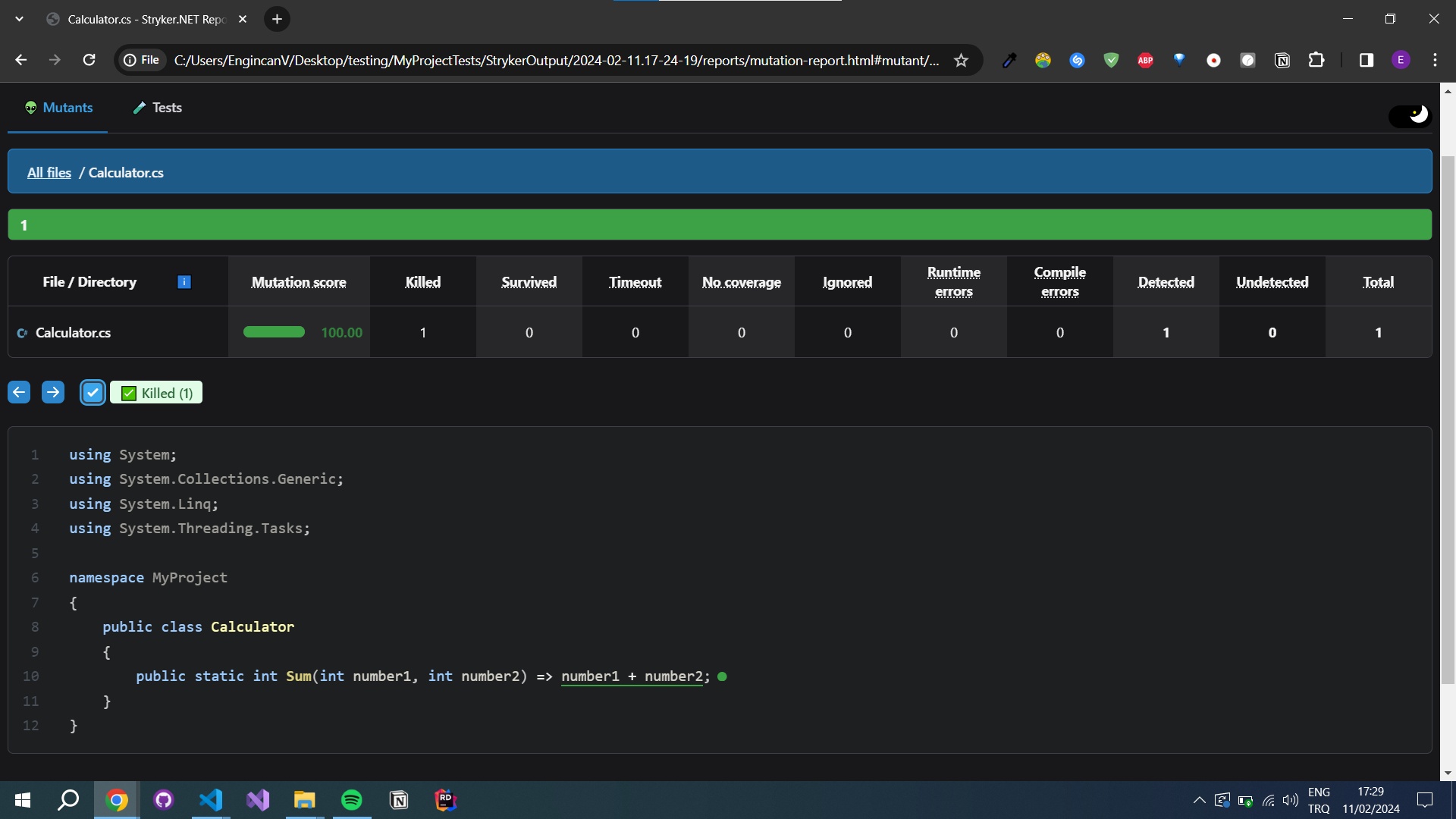Click the mutant dot on line 10

723,676
